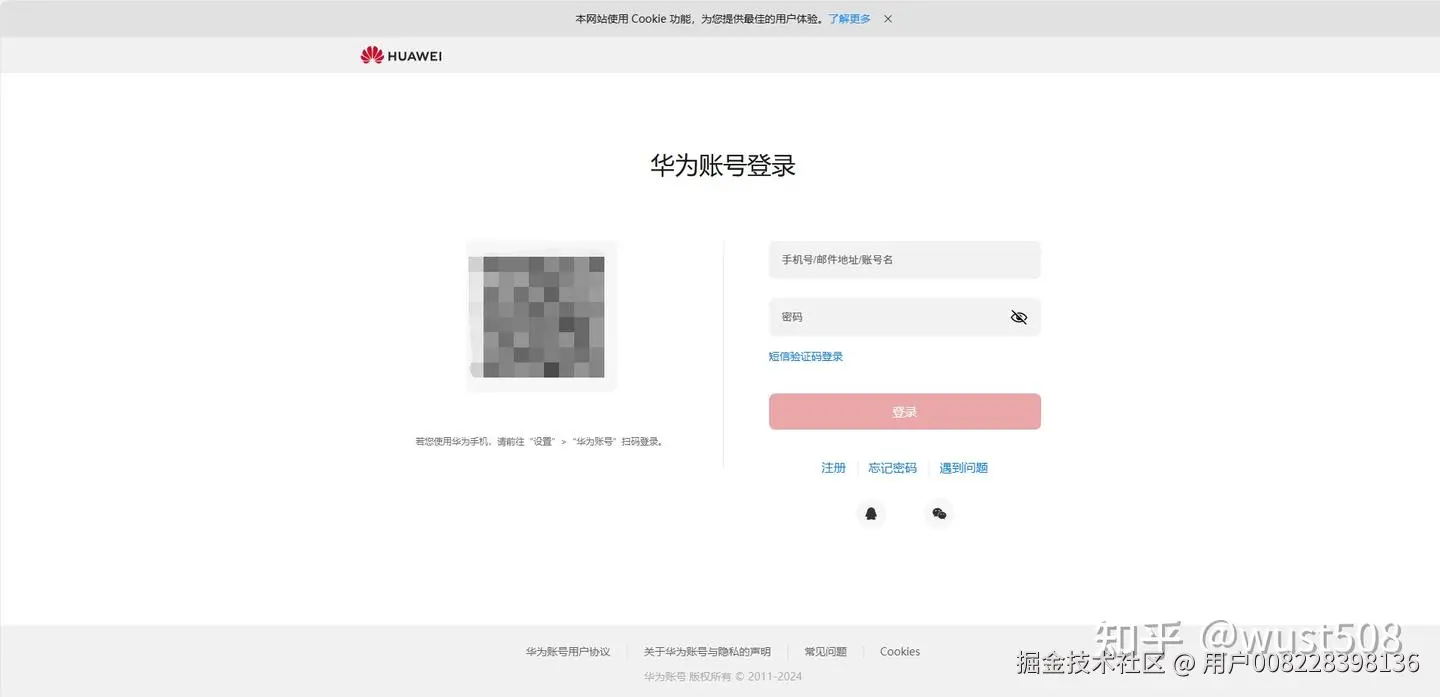Open 常见问题 footer link
1440x697 pixels.
826,652
